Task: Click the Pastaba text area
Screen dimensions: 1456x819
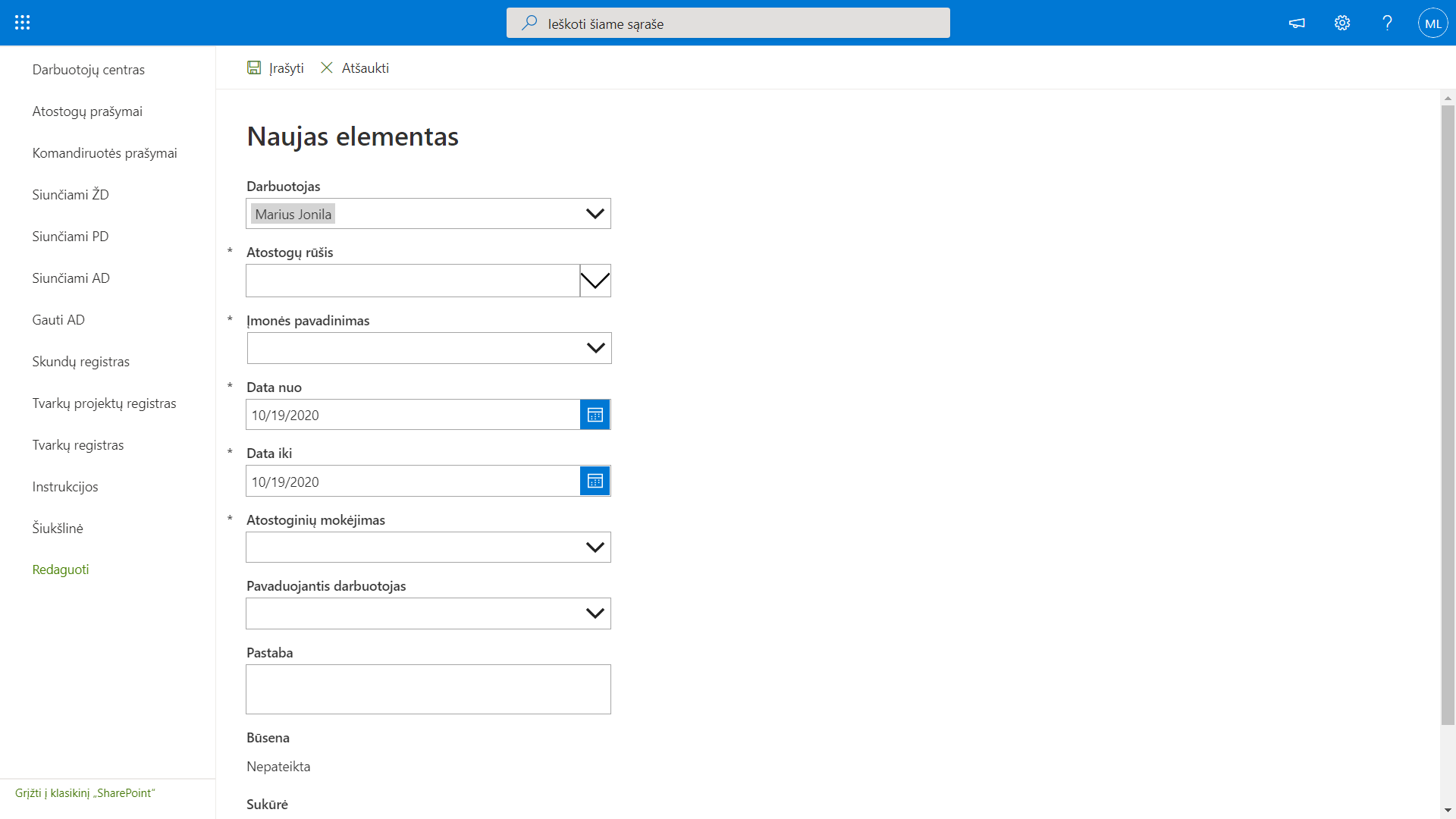Action: coord(428,689)
